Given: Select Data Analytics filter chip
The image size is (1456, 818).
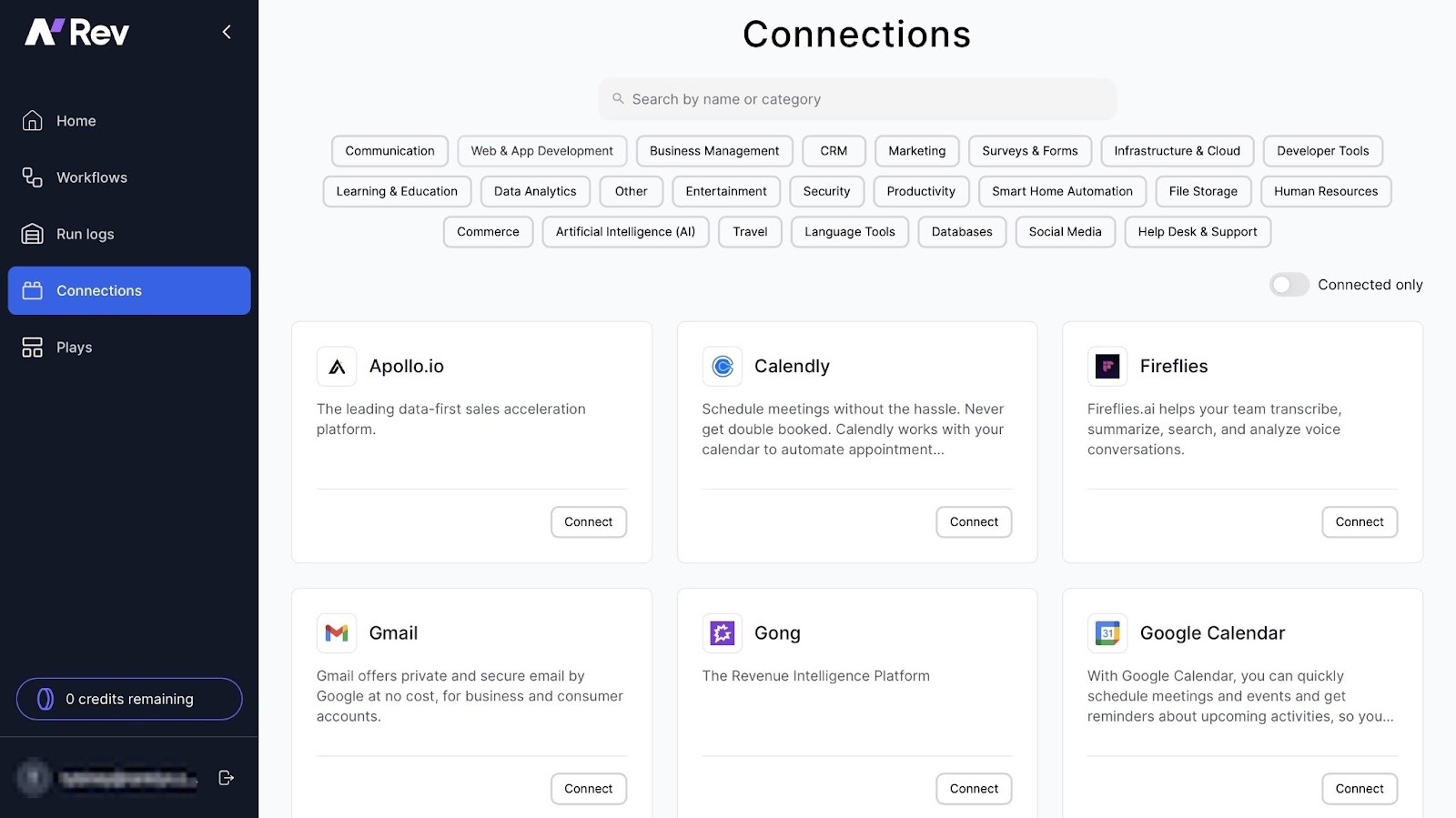Looking at the screenshot, I should 535,191.
